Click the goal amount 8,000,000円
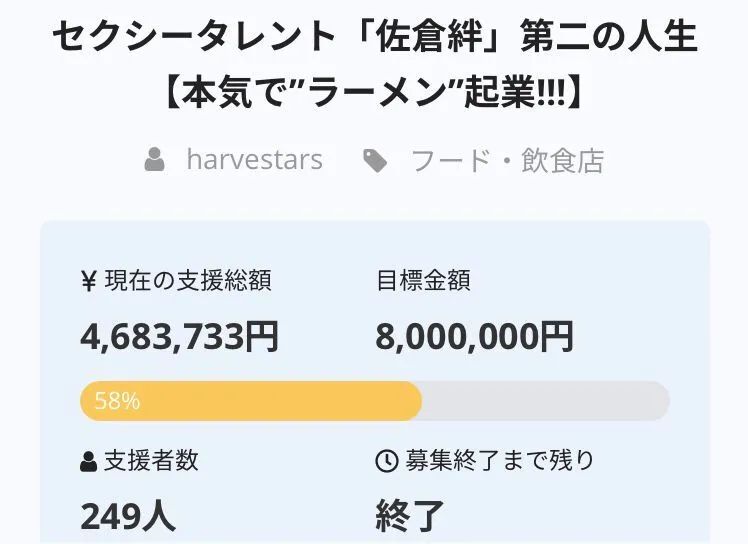Image resolution: width=748 pixels, height=544 pixels. click(475, 337)
